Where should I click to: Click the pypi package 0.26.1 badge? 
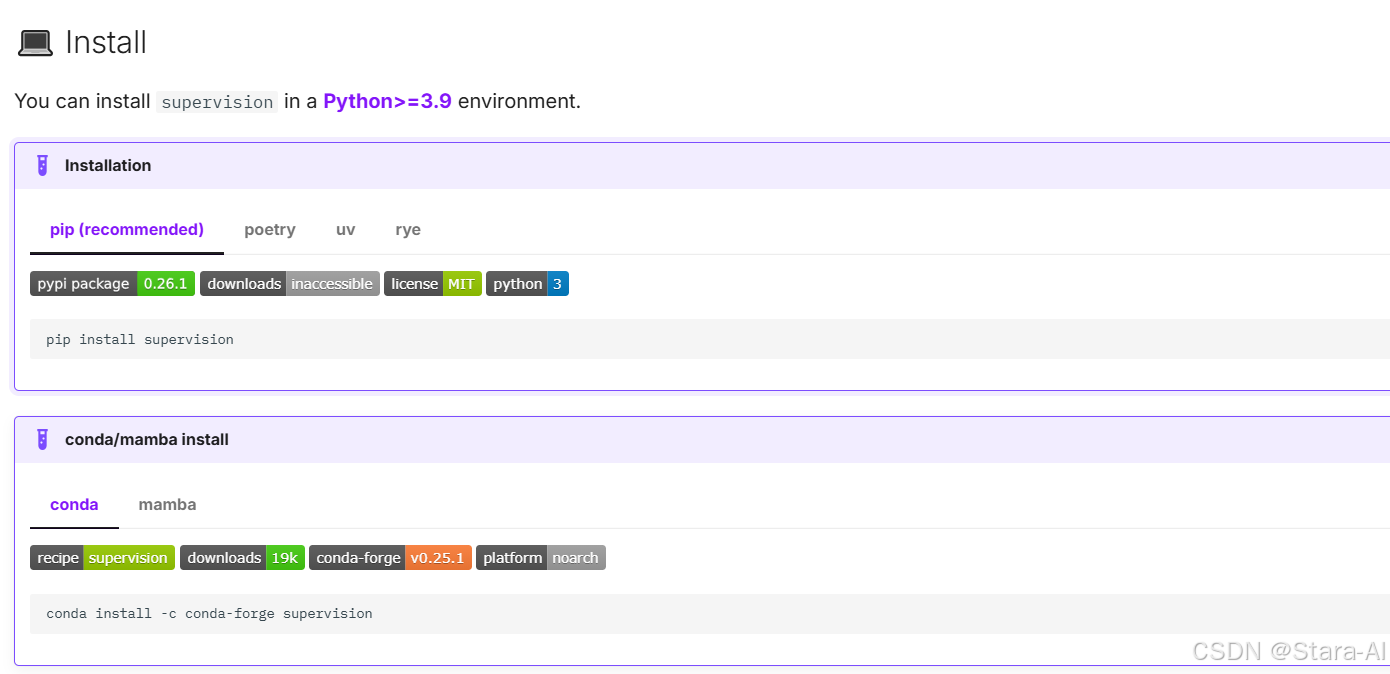pos(113,284)
